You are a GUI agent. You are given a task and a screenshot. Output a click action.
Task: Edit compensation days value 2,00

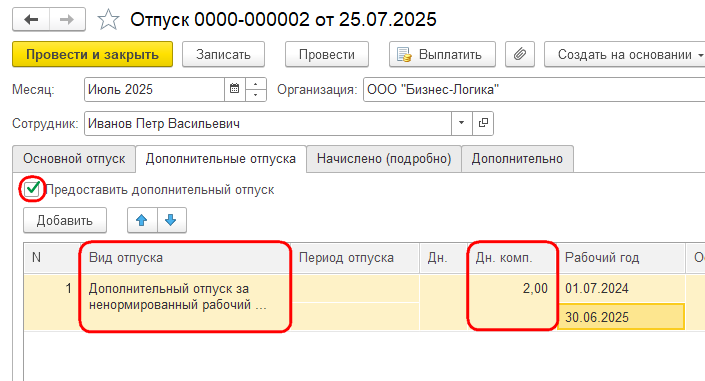[x=513, y=303]
